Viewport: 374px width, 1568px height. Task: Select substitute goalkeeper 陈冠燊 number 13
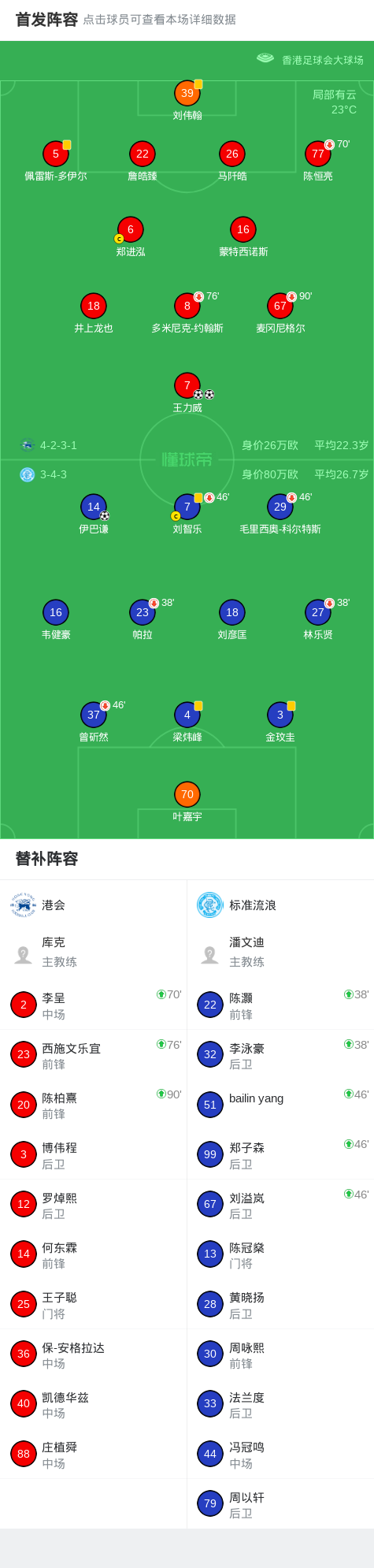[280, 1254]
